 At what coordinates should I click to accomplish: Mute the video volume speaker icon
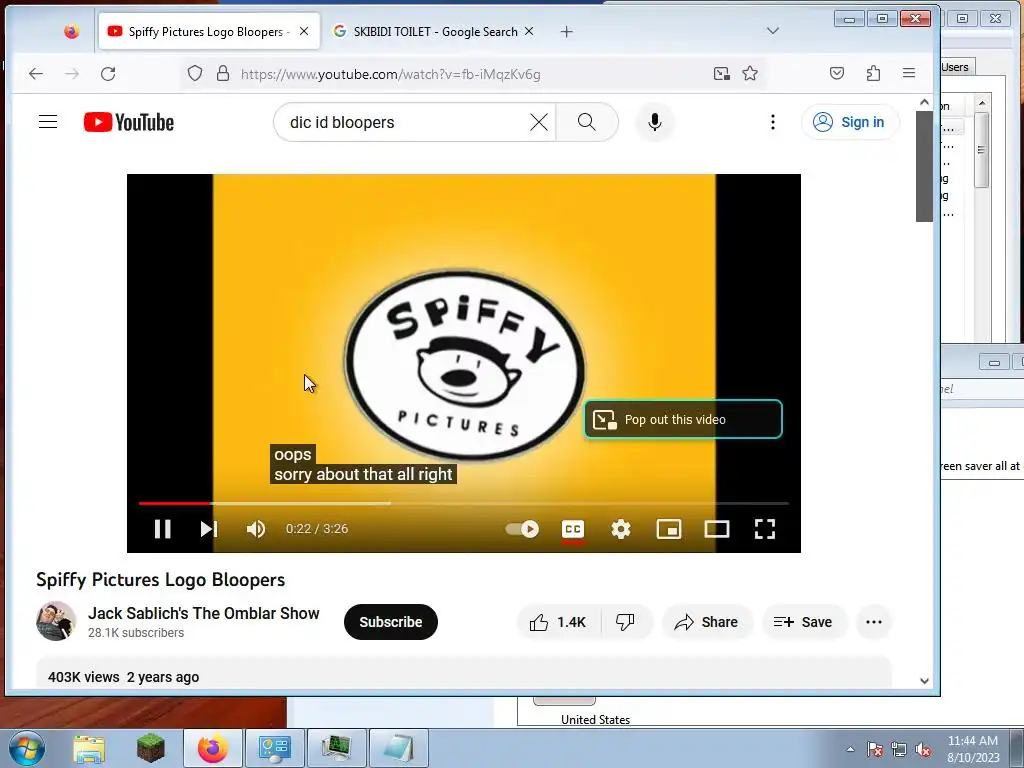255,529
